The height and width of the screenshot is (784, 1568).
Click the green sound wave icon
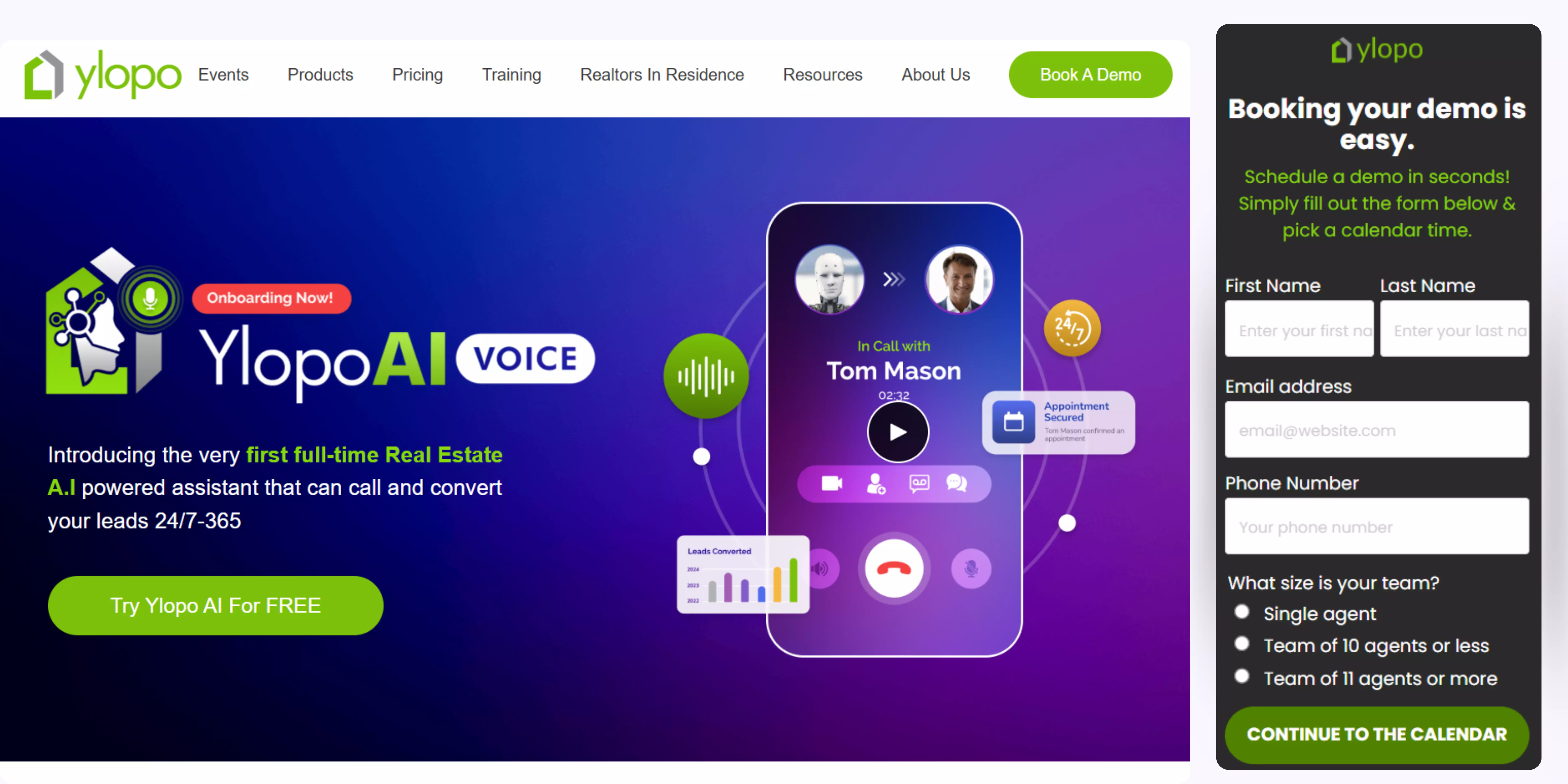[706, 375]
